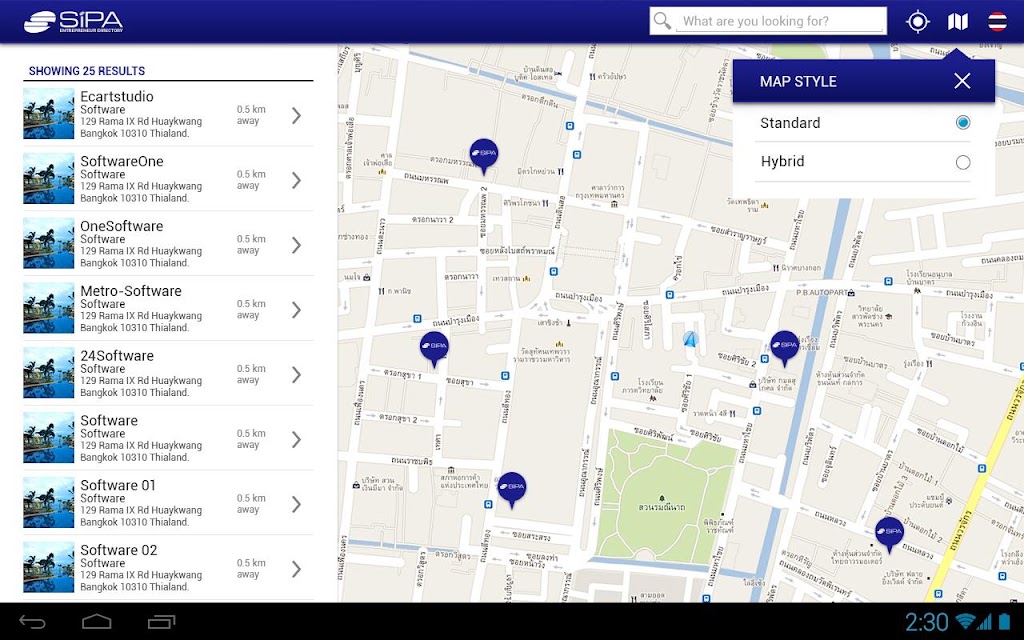Image resolution: width=1024 pixels, height=640 pixels.
Task: Click '0.5 km away' on Metro-Software row
Action: (x=251, y=309)
